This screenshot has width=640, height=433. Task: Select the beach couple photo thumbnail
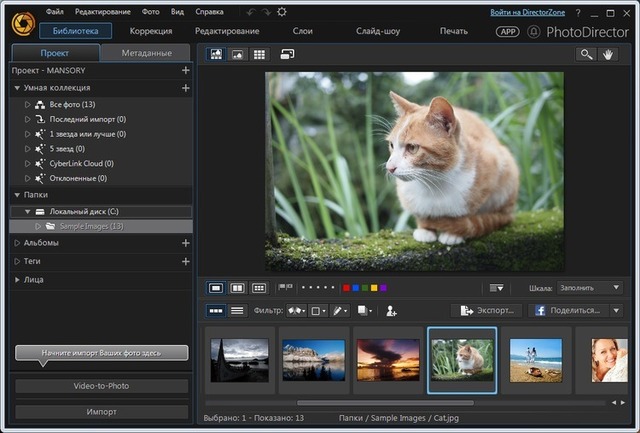tap(536, 360)
